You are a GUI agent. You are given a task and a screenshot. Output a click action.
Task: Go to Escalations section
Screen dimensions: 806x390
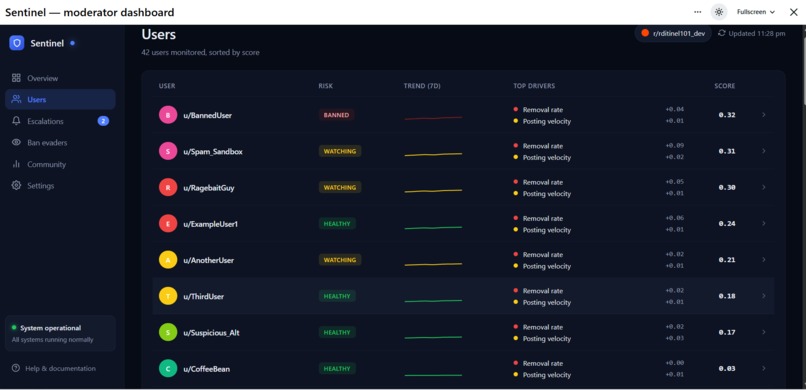point(61,121)
